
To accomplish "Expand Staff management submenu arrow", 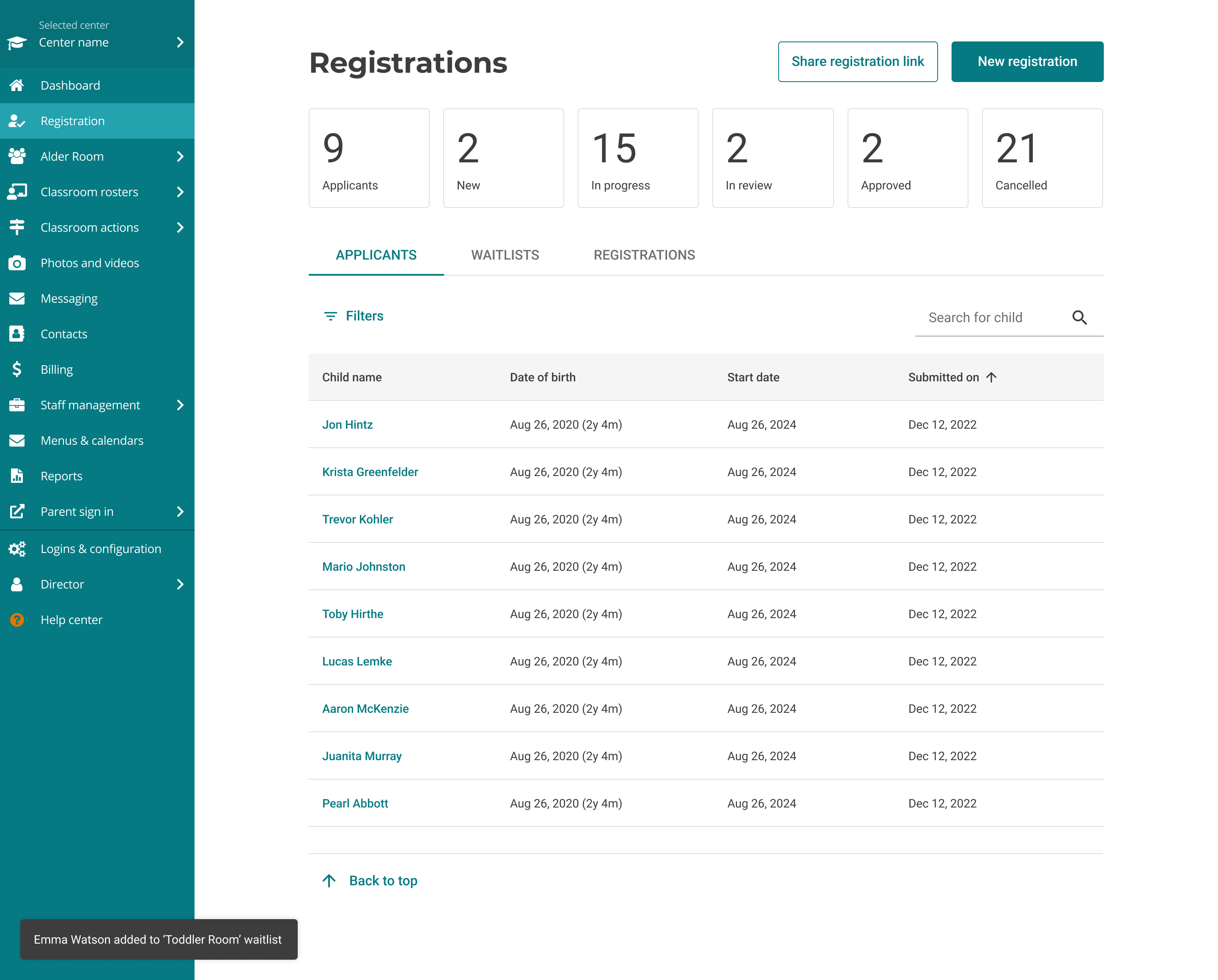I will (180, 405).
